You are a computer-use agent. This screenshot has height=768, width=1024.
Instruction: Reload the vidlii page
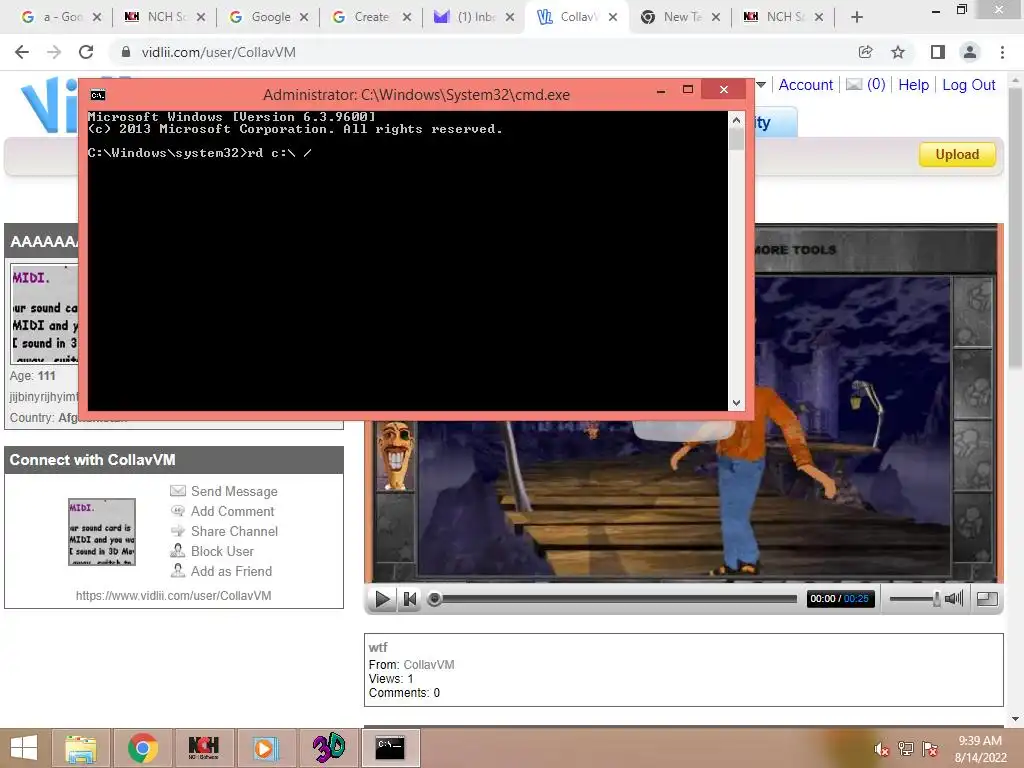[x=86, y=52]
